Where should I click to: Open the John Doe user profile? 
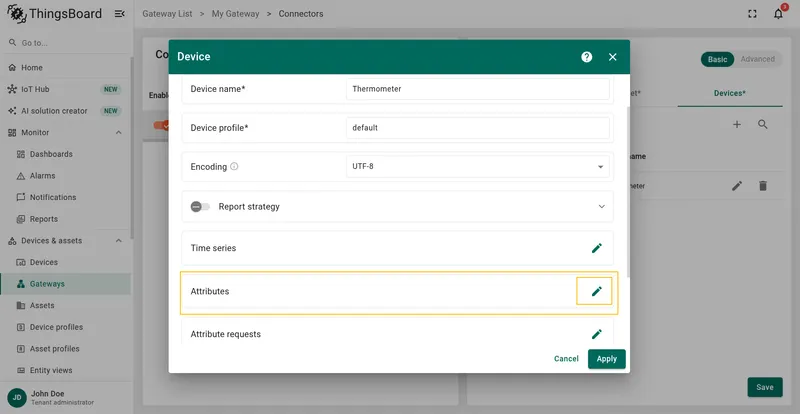65,398
